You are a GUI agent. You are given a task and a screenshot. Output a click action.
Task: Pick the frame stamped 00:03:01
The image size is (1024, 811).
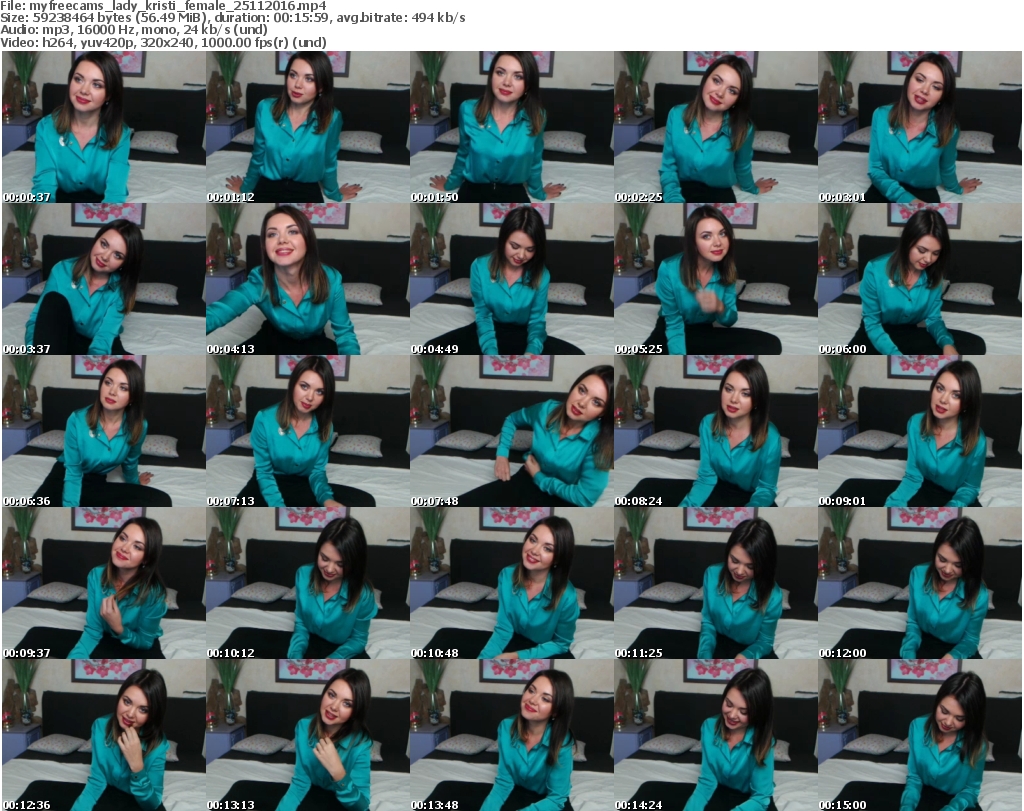(919, 127)
